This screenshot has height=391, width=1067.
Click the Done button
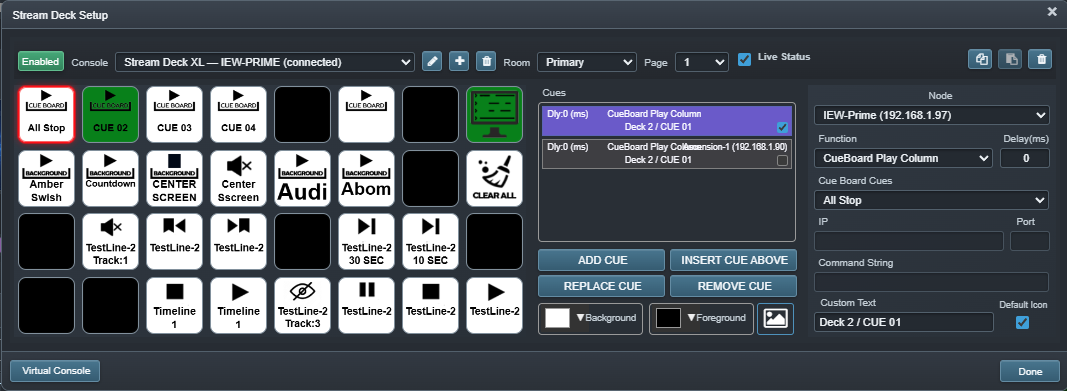[x=1030, y=372]
